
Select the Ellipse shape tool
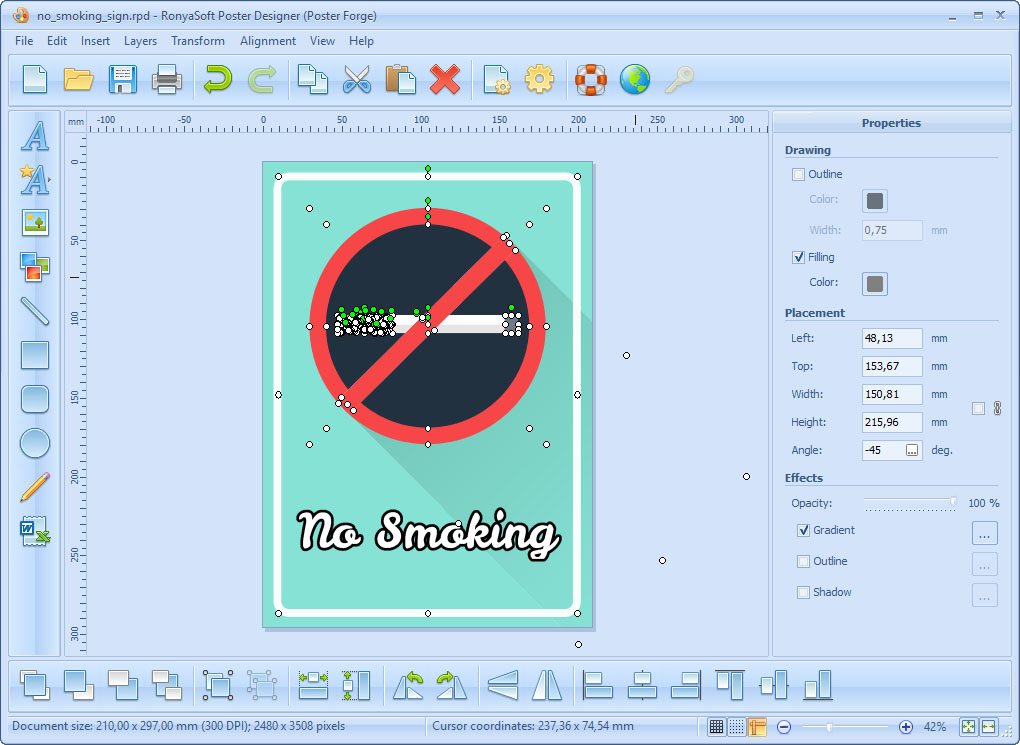[35, 442]
